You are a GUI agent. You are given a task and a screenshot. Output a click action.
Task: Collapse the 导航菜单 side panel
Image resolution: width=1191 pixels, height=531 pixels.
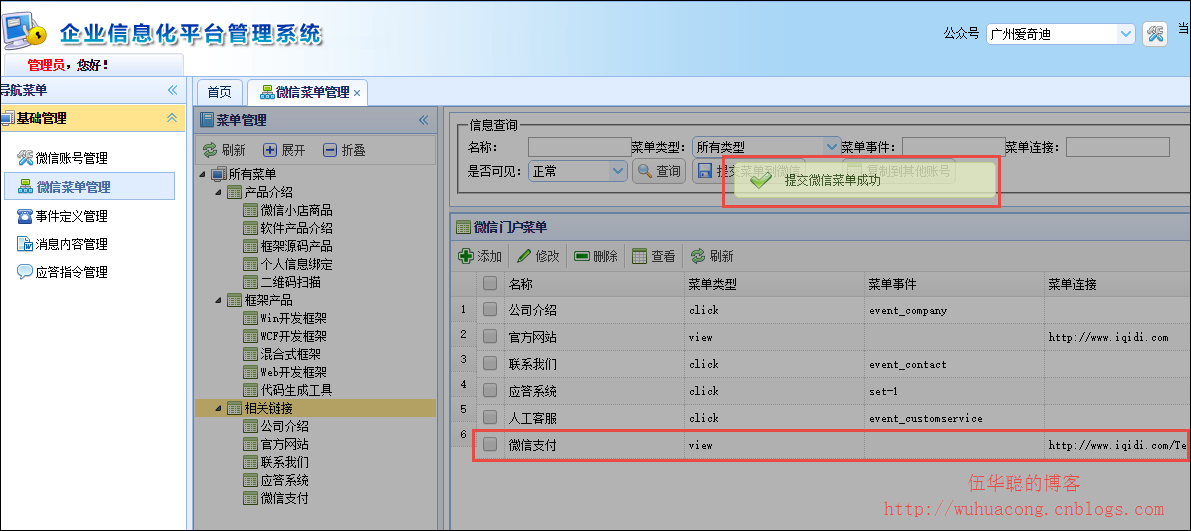[172, 90]
